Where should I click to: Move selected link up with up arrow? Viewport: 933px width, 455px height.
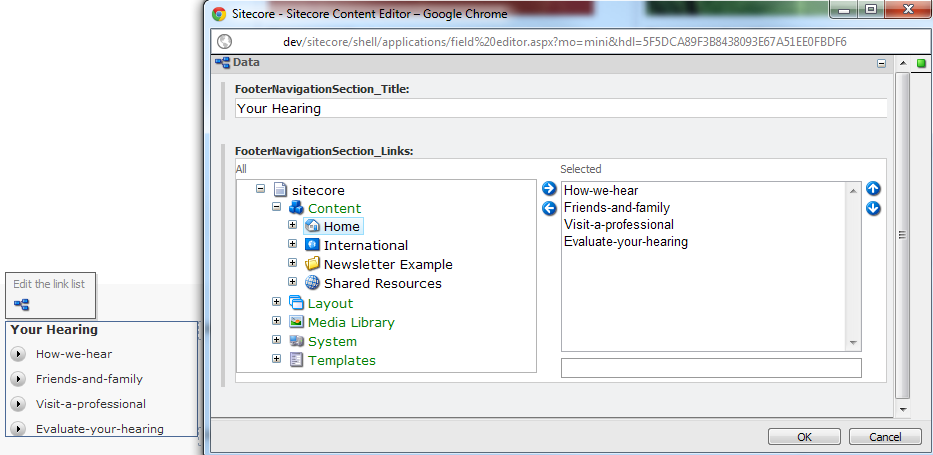pos(873,189)
